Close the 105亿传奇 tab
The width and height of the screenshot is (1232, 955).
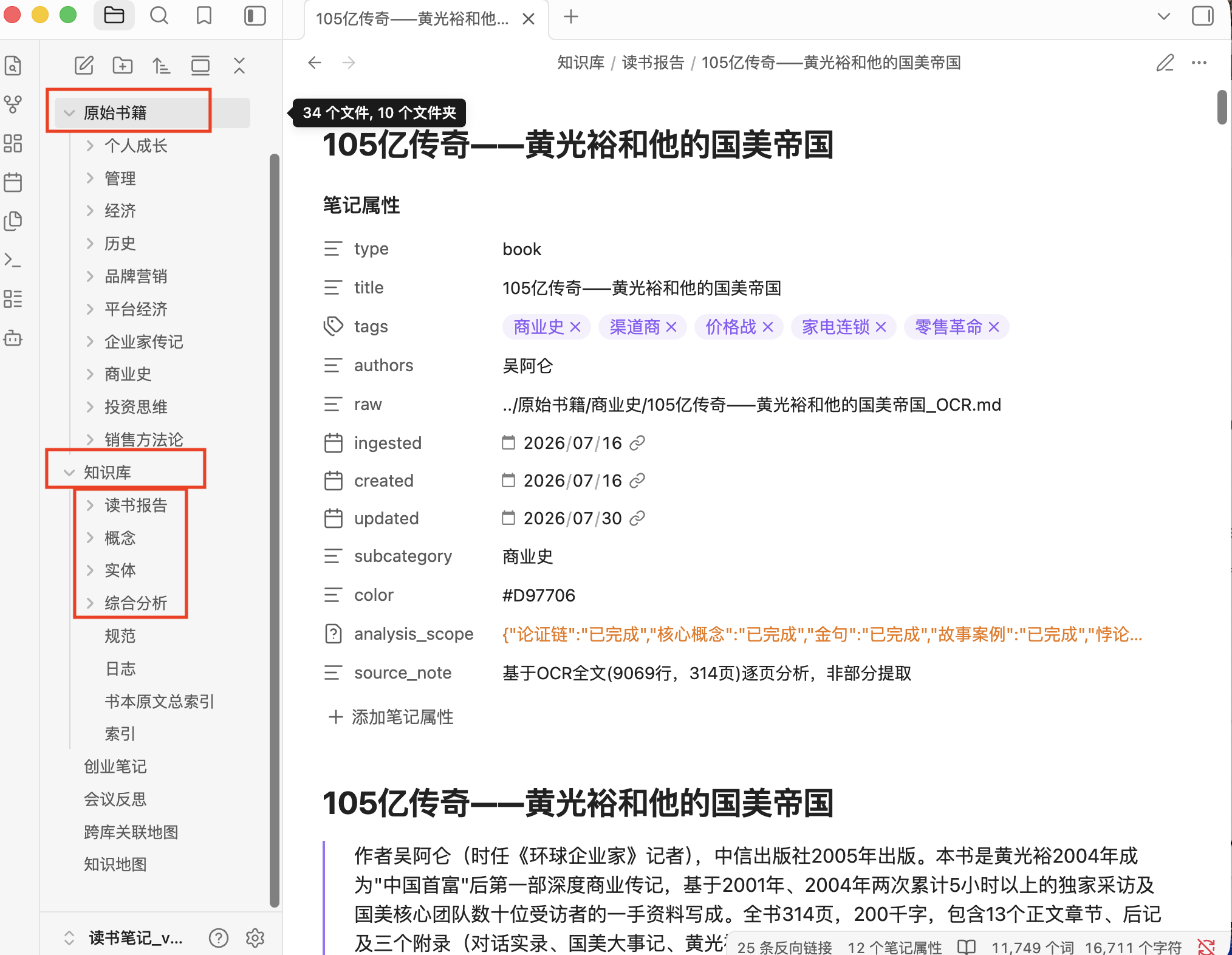[529, 19]
